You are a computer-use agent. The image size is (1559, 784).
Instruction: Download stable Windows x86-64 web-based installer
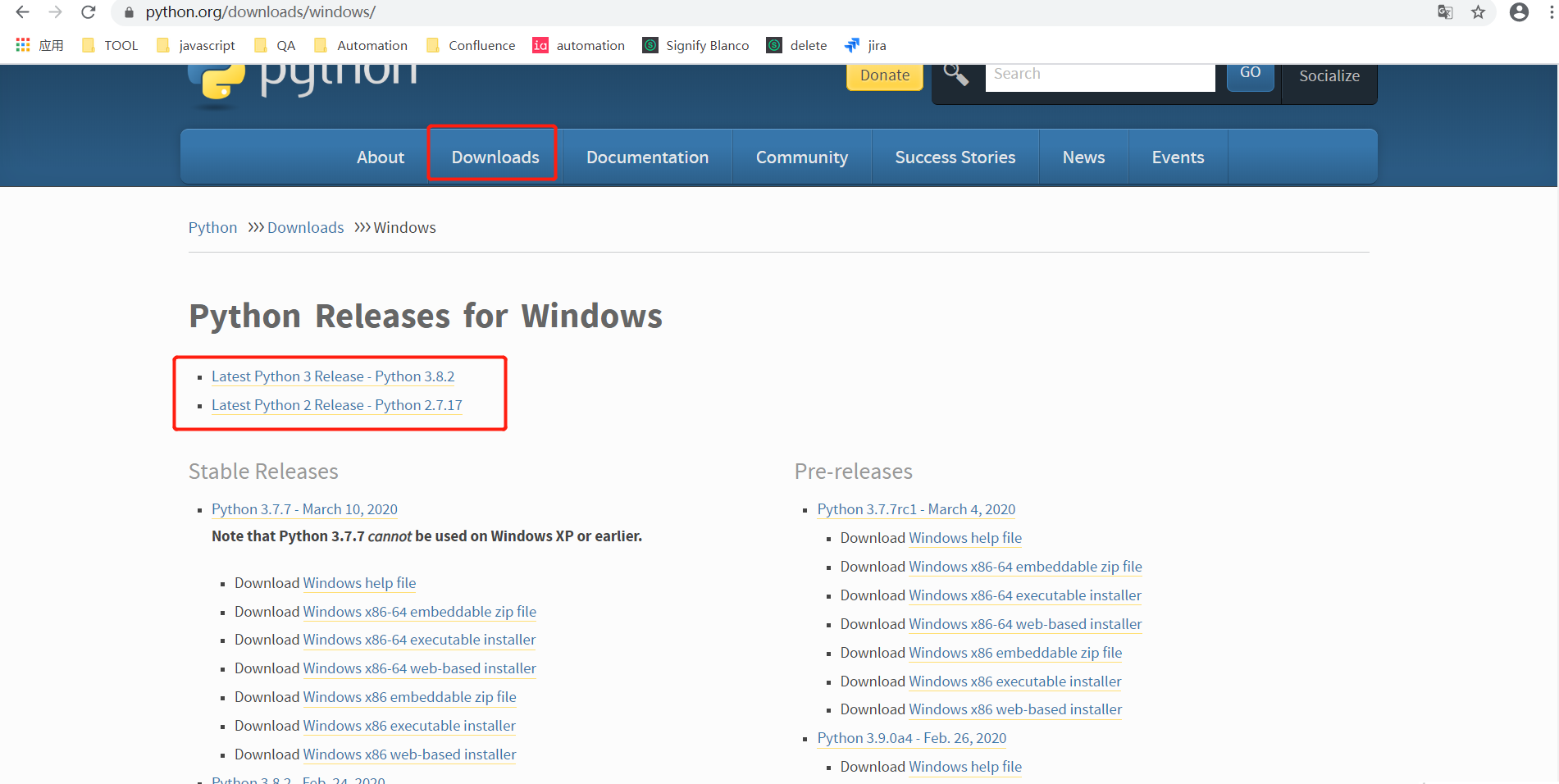pos(420,668)
